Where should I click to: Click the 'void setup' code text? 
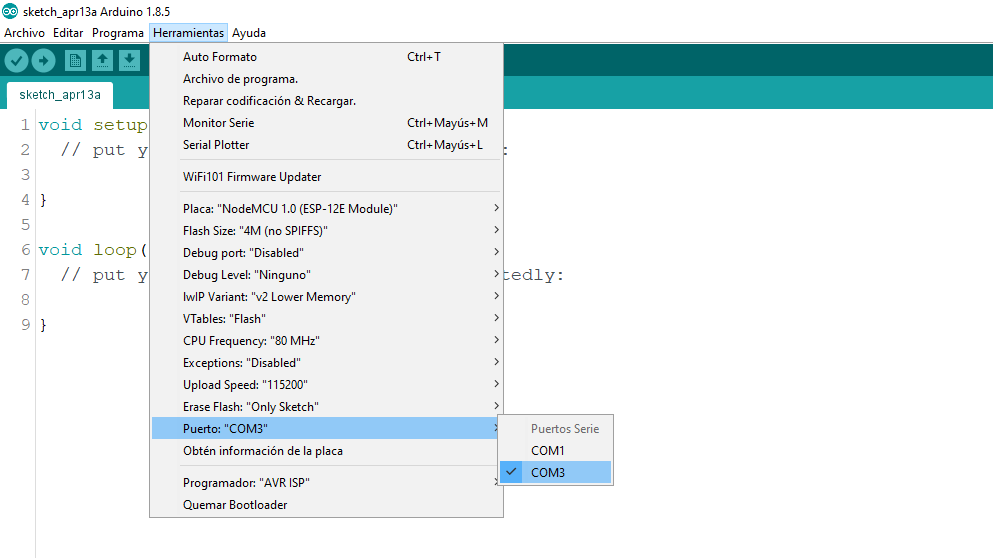pos(93,125)
